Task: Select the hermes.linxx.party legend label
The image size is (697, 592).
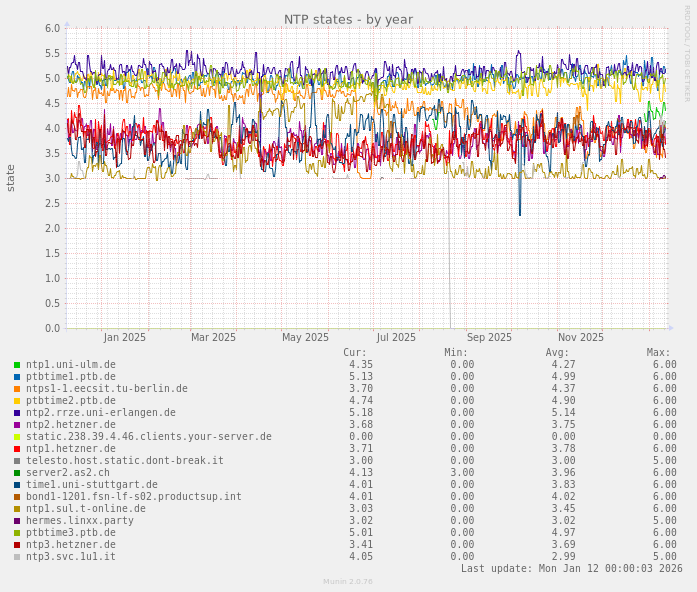Action: (x=79, y=521)
